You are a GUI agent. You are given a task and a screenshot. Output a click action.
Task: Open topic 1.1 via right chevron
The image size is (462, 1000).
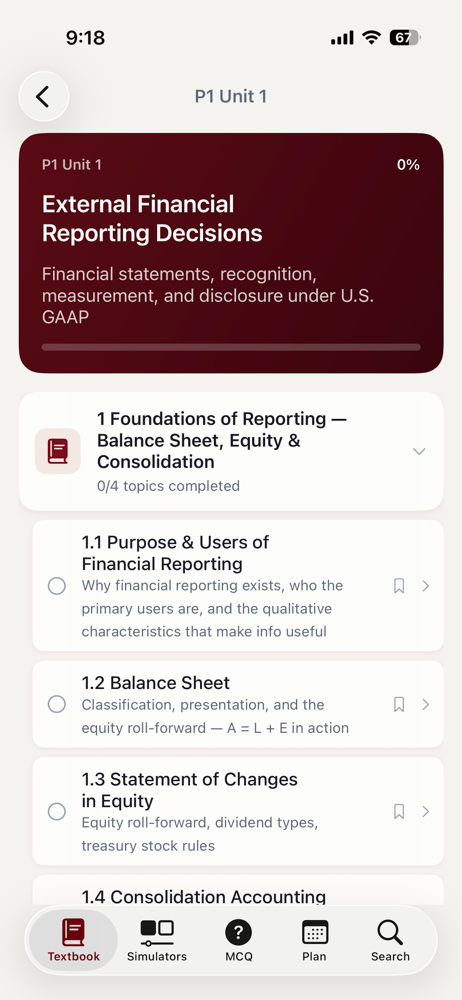[426, 585]
